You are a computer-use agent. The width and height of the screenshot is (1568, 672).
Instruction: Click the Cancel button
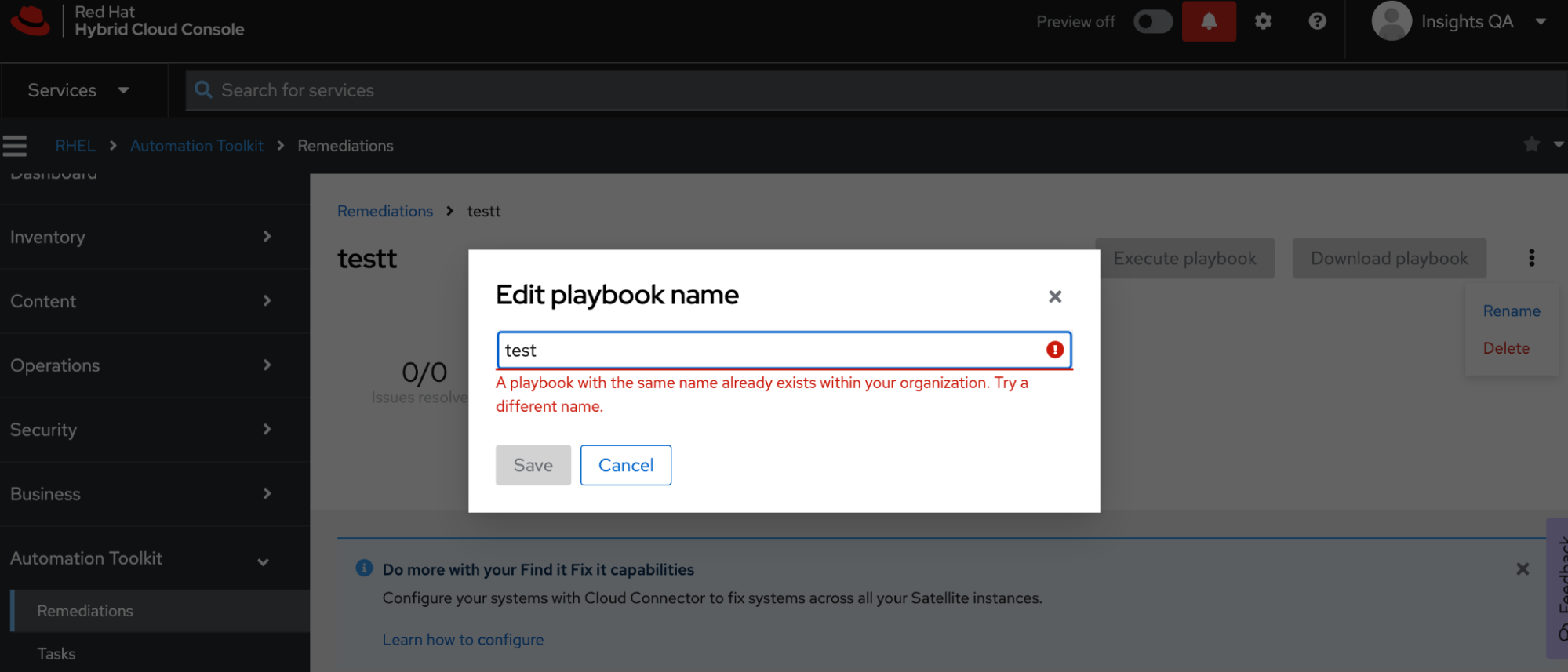pyautogui.click(x=625, y=465)
